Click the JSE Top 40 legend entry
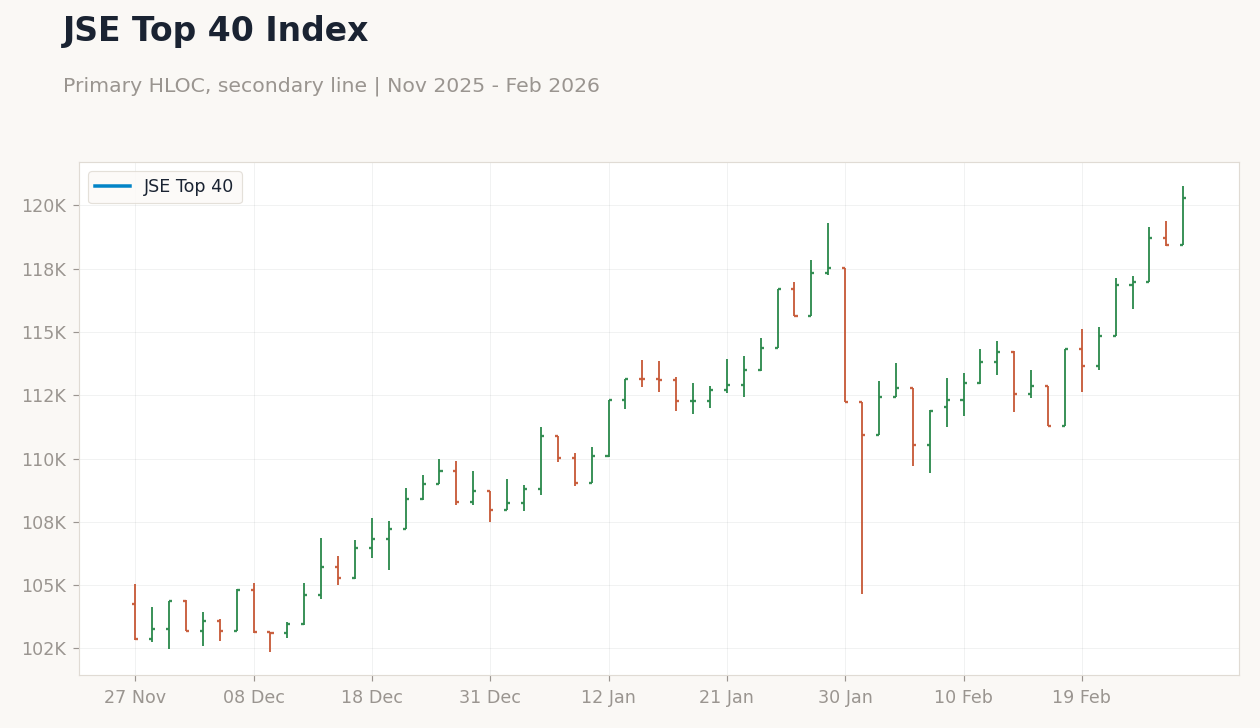 tap(164, 187)
